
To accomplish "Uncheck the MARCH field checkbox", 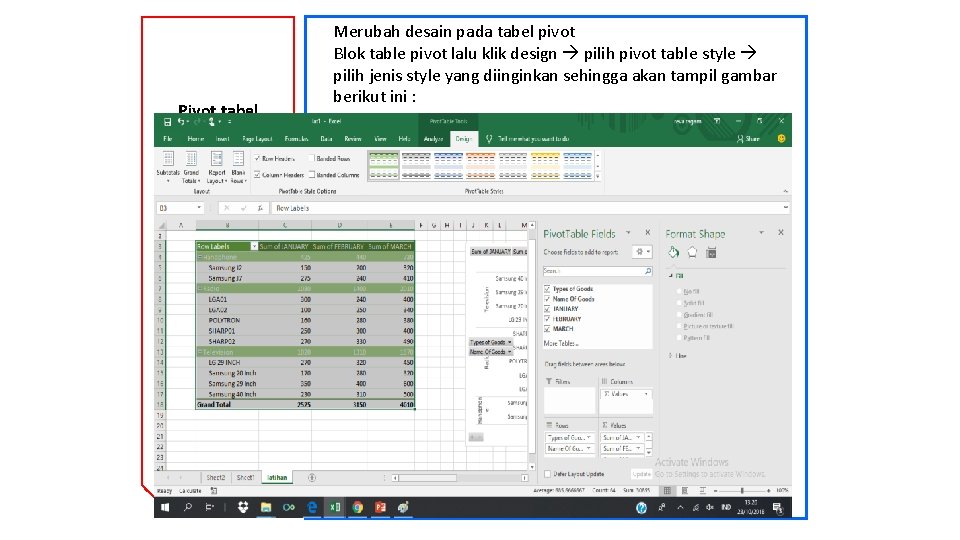I will coord(547,329).
